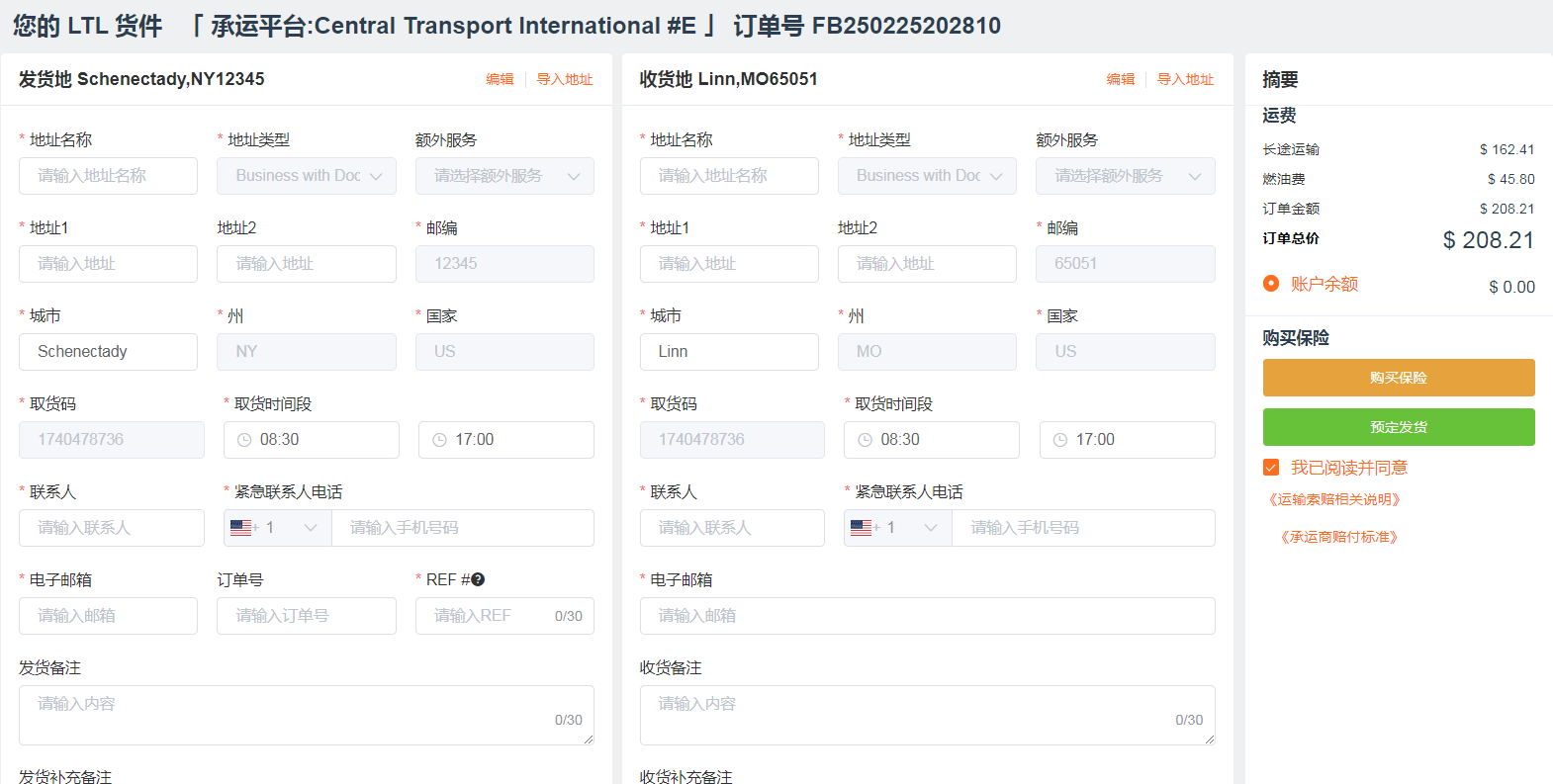1553x784 pixels.
Task: Focus the origin 地址2 input field
Action: (x=307, y=264)
